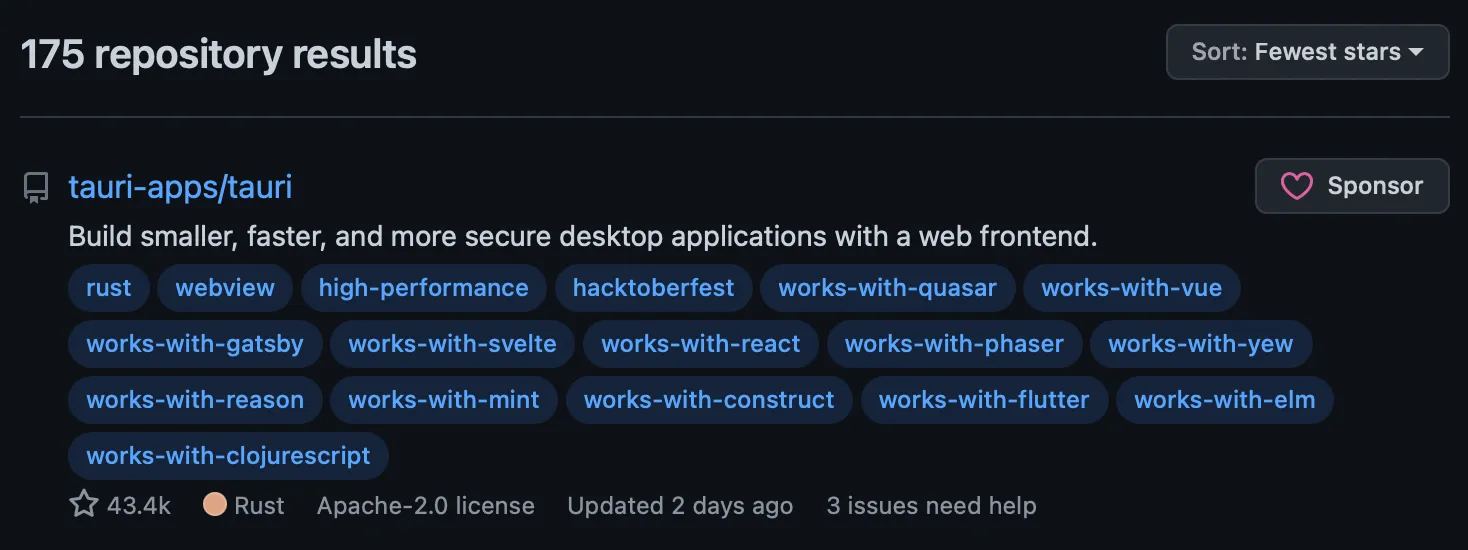This screenshot has height=550, width=1468.
Task: Open the 3 issues need help link
Action: coord(931,506)
